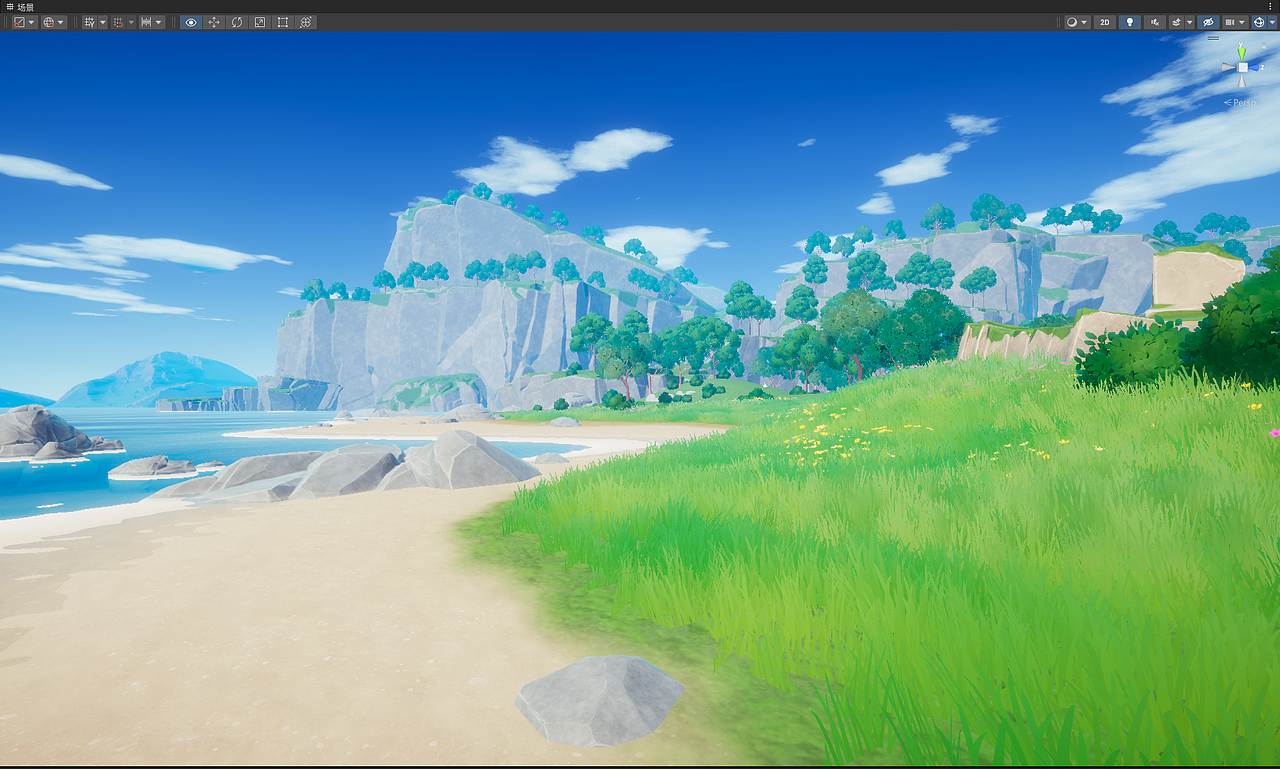This screenshot has height=769, width=1280.
Task: Expand grid snapping settings arrow
Action: (x=131, y=22)
